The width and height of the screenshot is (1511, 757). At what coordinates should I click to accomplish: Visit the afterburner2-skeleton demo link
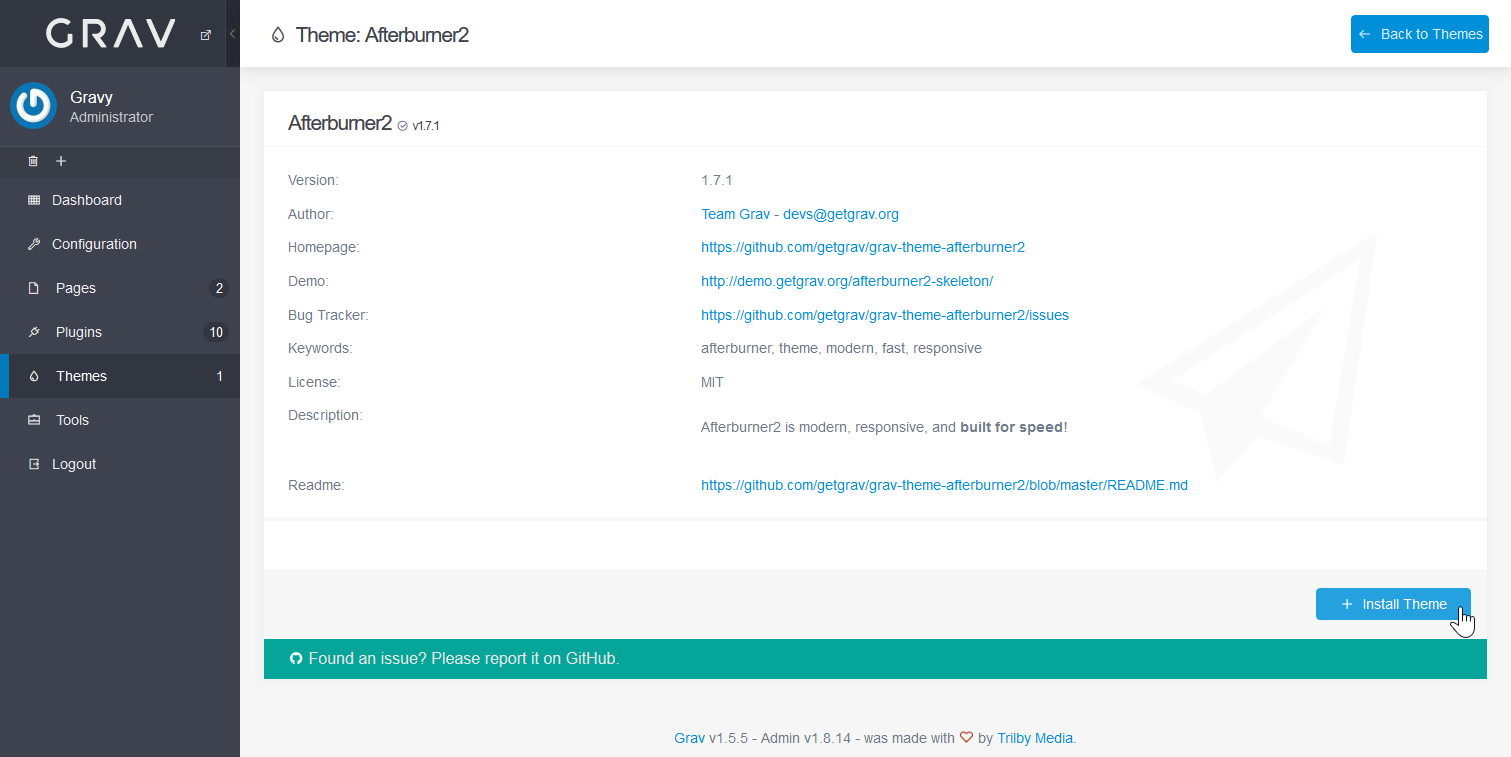tap(847, 281)
